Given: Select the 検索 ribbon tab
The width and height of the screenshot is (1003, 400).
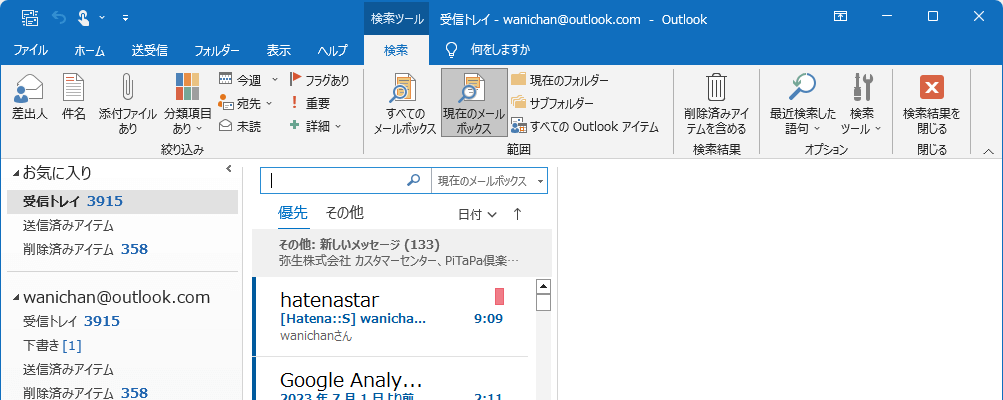Looking at the screenshot, I should [x=396, y=51].
